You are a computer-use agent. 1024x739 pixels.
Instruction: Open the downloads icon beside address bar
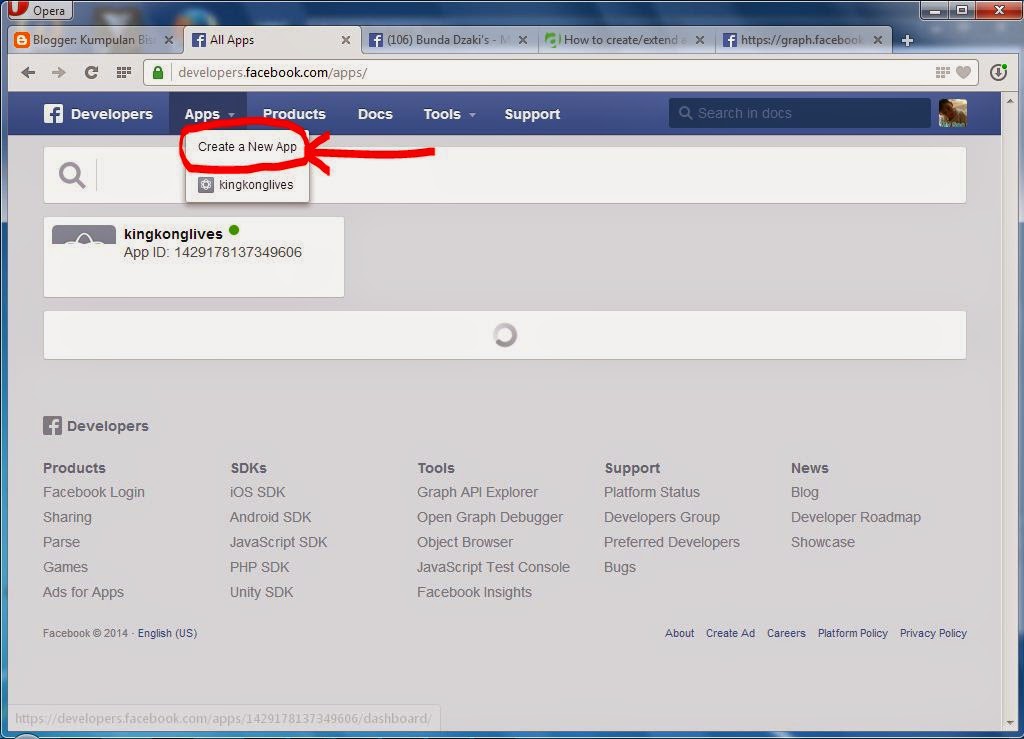999,72
